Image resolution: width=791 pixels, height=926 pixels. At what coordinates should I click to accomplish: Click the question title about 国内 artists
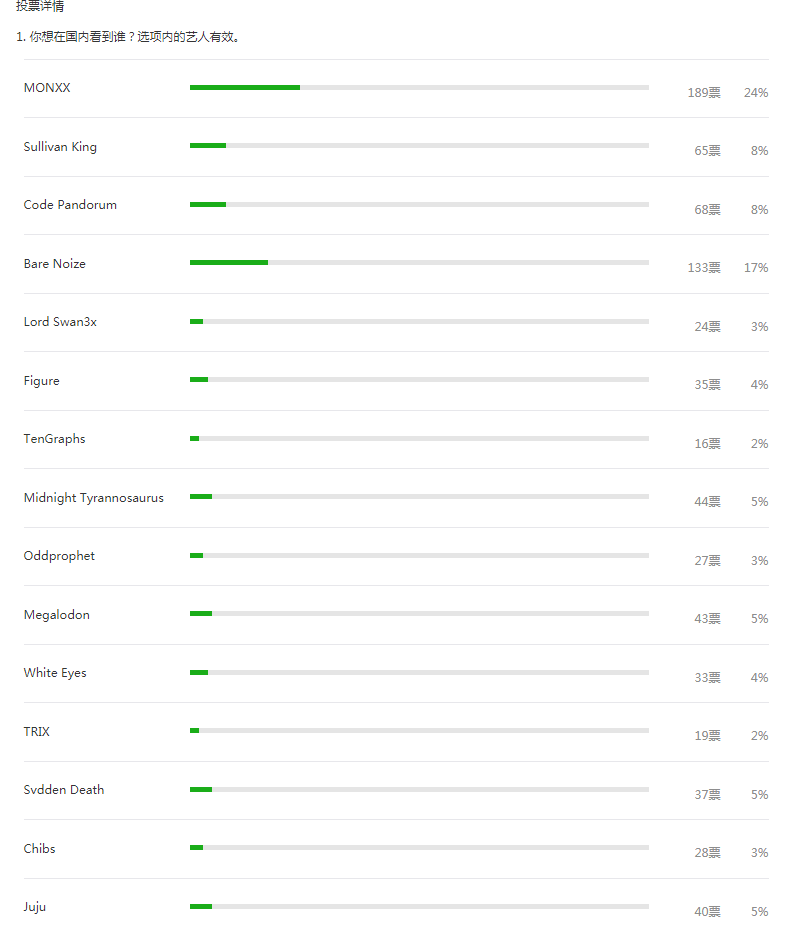128,37
